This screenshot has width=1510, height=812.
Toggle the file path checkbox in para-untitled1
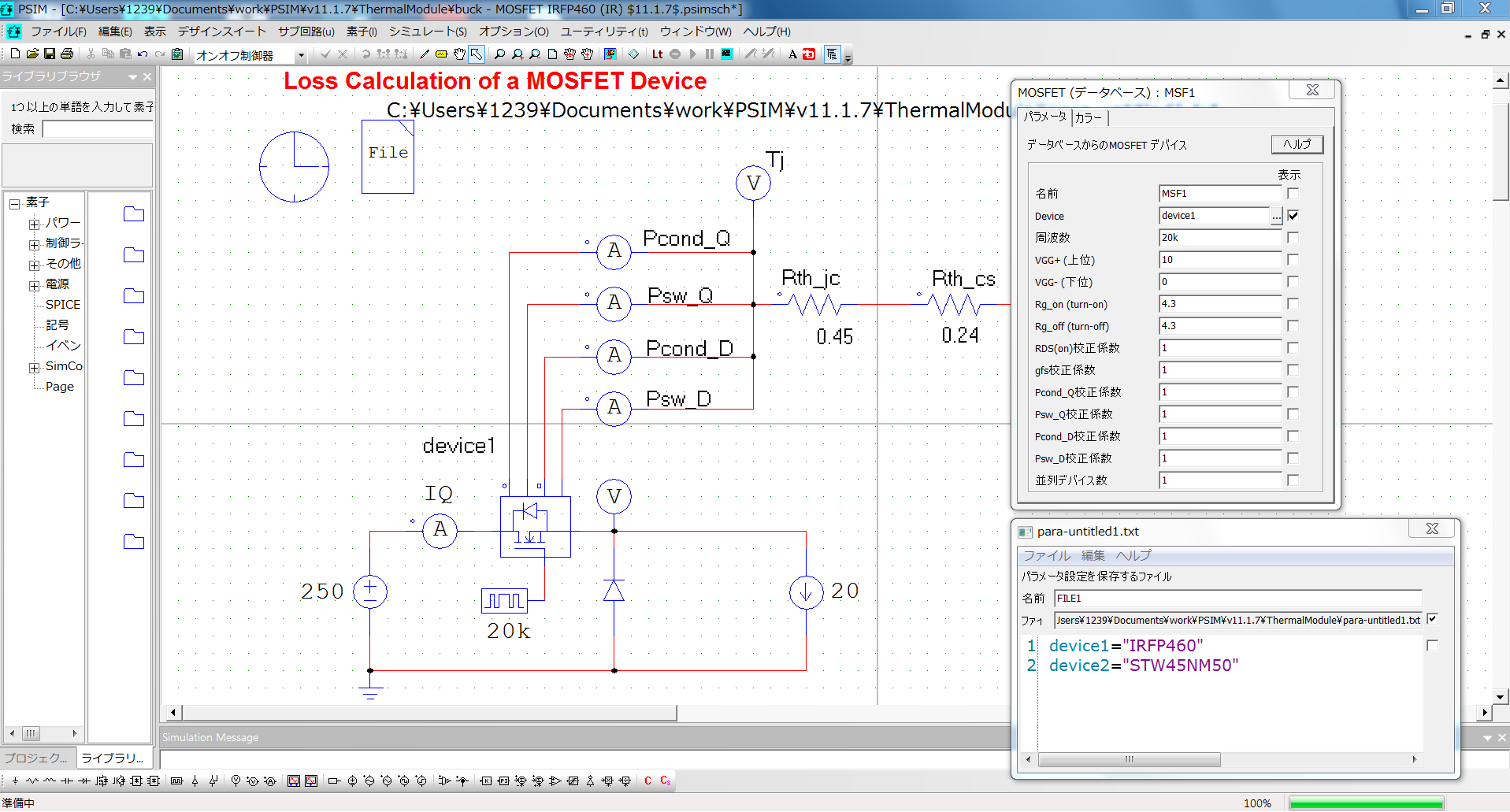(1433, 619)
